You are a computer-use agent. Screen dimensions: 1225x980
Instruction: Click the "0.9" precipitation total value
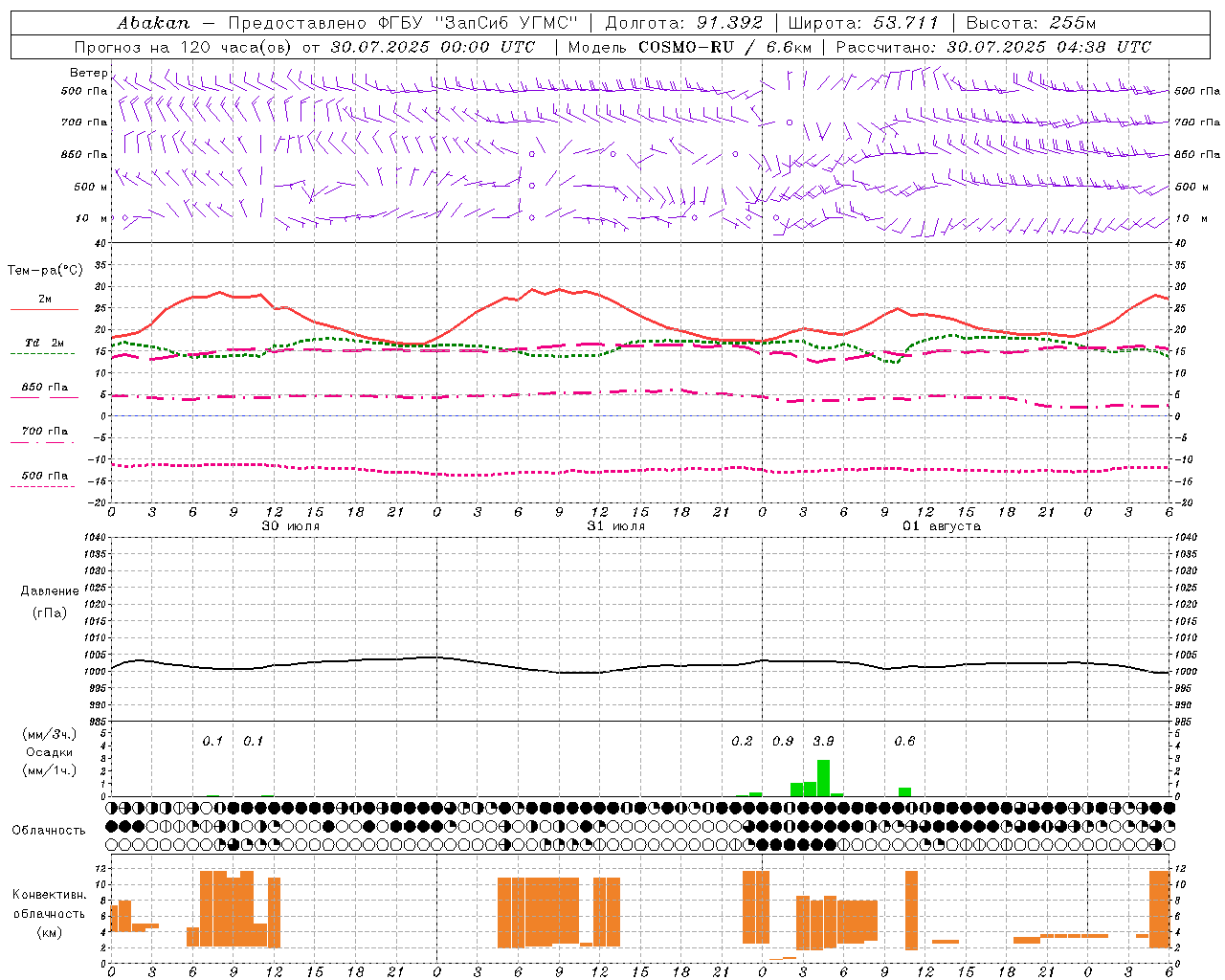[x=783, y=741]
